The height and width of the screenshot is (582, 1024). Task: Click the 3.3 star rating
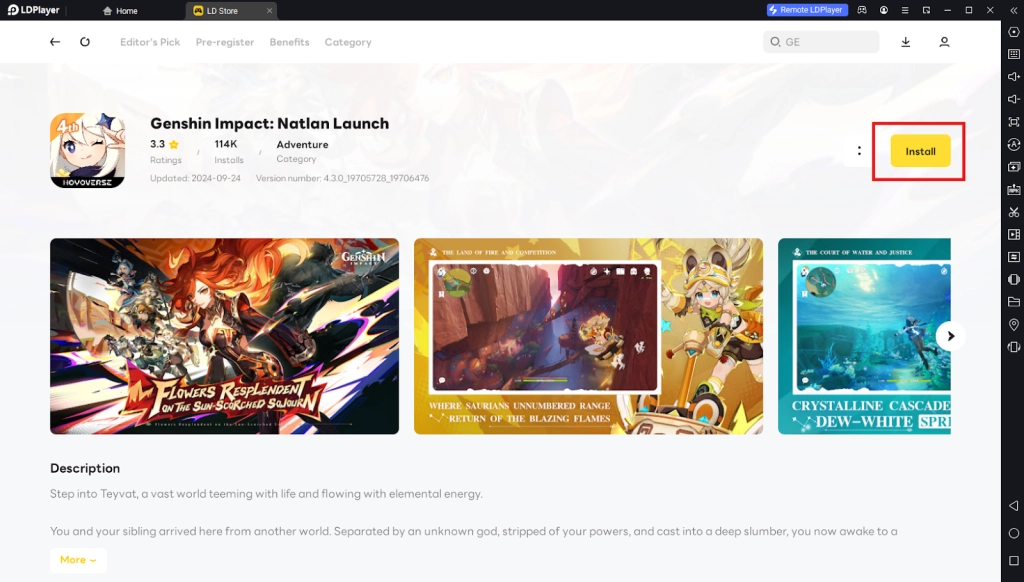click(x=165, y=144)
